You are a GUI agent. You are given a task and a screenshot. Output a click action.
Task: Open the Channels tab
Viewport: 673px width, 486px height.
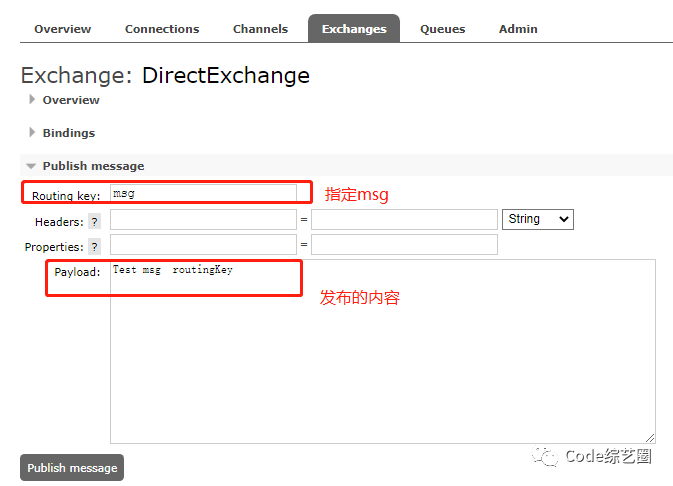pos(260,29)
